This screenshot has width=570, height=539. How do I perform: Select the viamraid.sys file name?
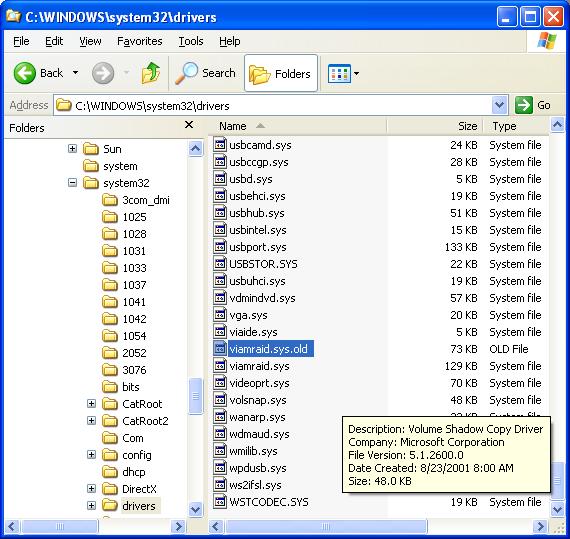pyautogui.click(x=259, y=366)
